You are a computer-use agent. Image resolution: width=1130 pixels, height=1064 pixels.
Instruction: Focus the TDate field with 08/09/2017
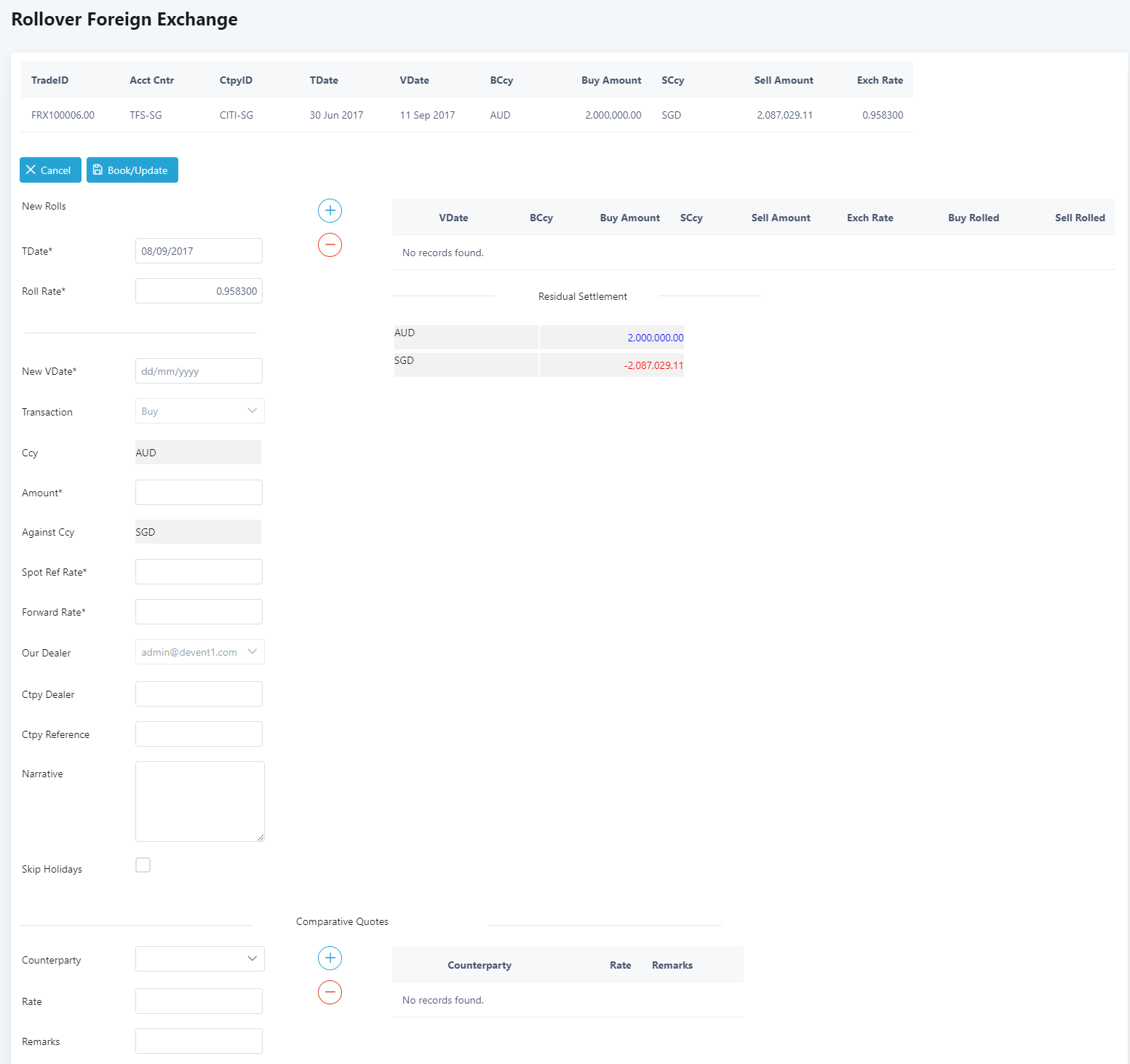point(199,251)
